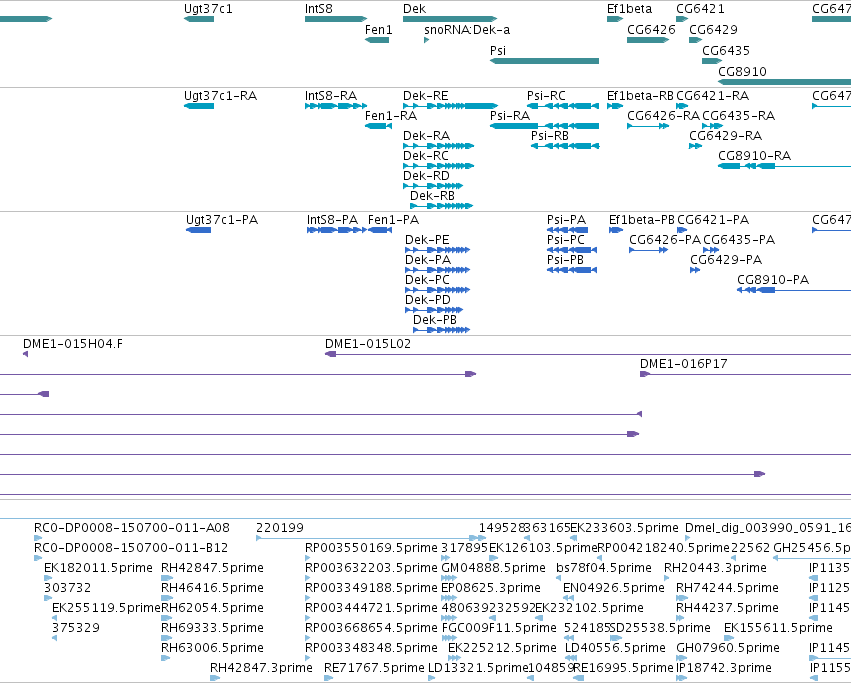The width and height of the screenshot is (851, 683).
Task: Select the CG8910-RA transcript label
Action: point(754,156)
